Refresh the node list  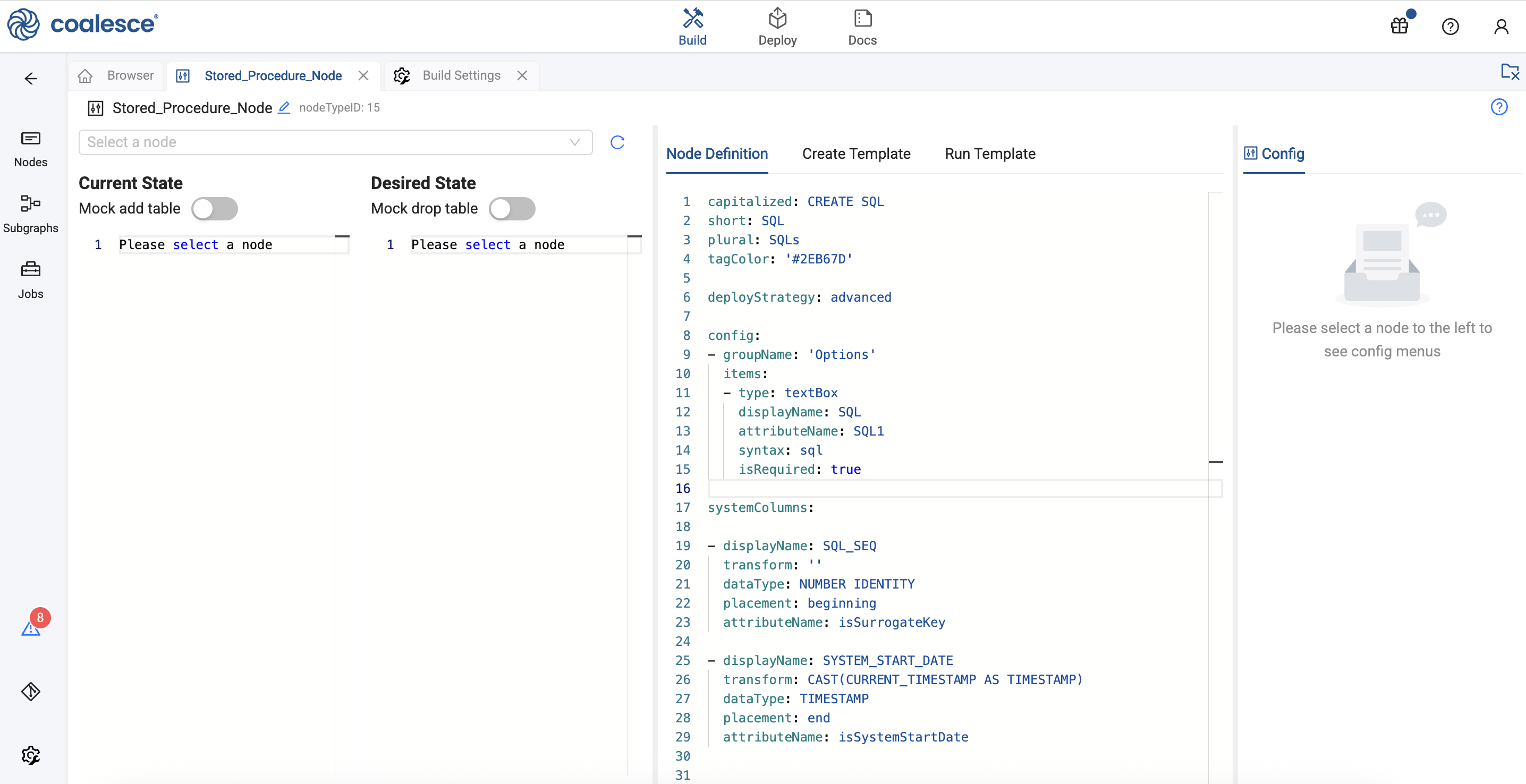click(x=617, y=142)
